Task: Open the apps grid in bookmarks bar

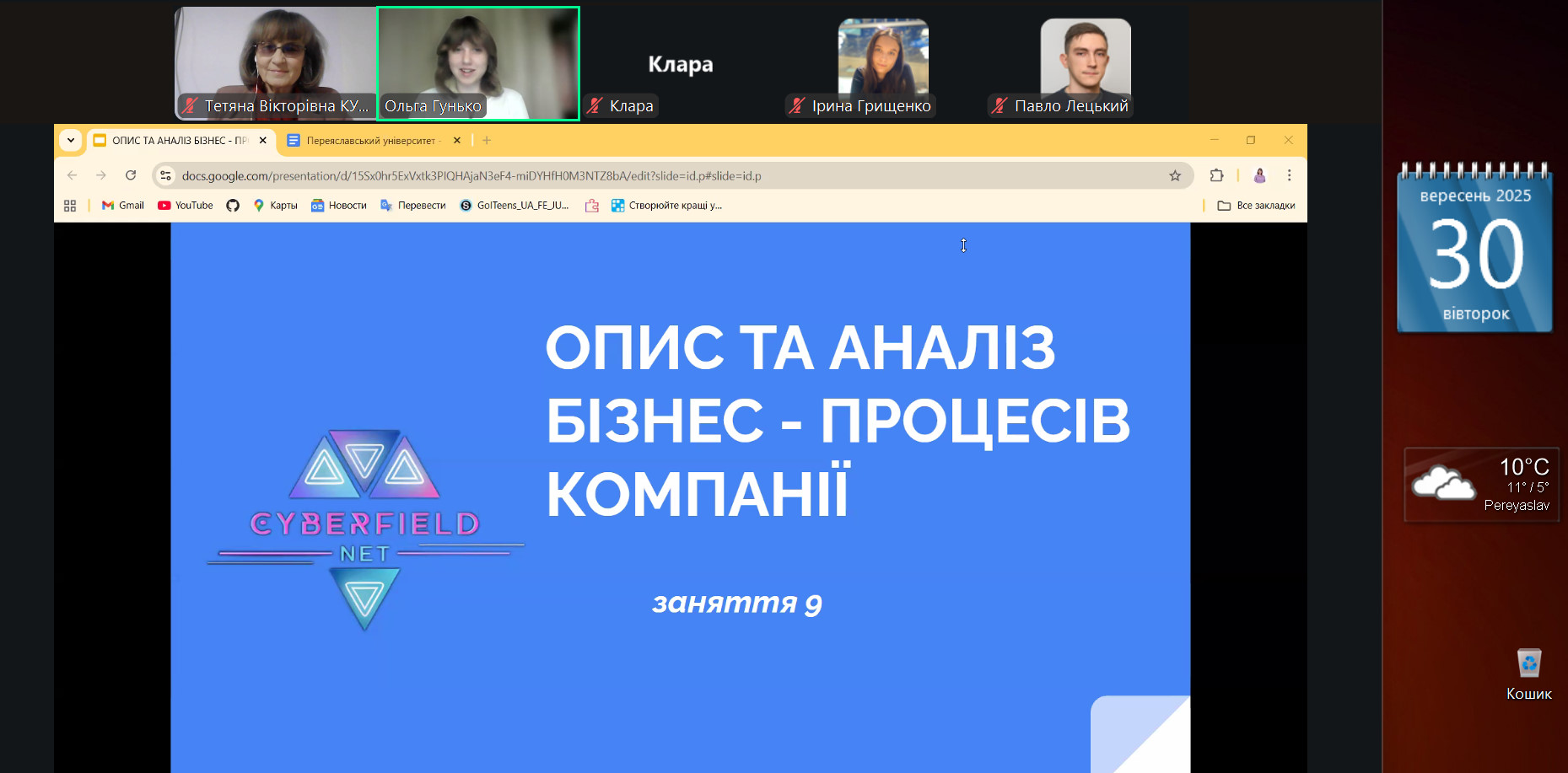Action: coord(70,206)
